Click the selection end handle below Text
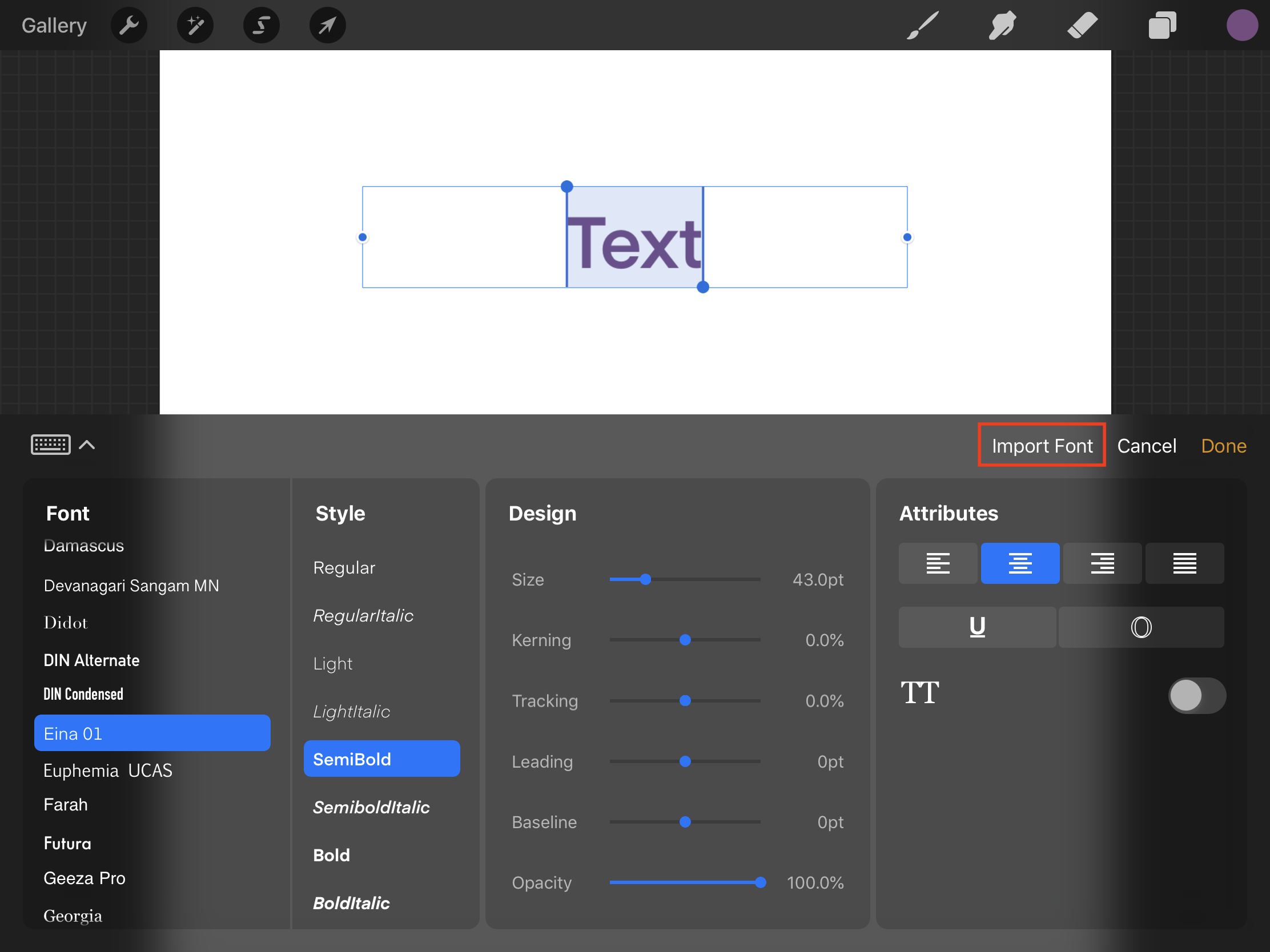The height and width of the screenshot is (952, 1270). coord(703,288)
